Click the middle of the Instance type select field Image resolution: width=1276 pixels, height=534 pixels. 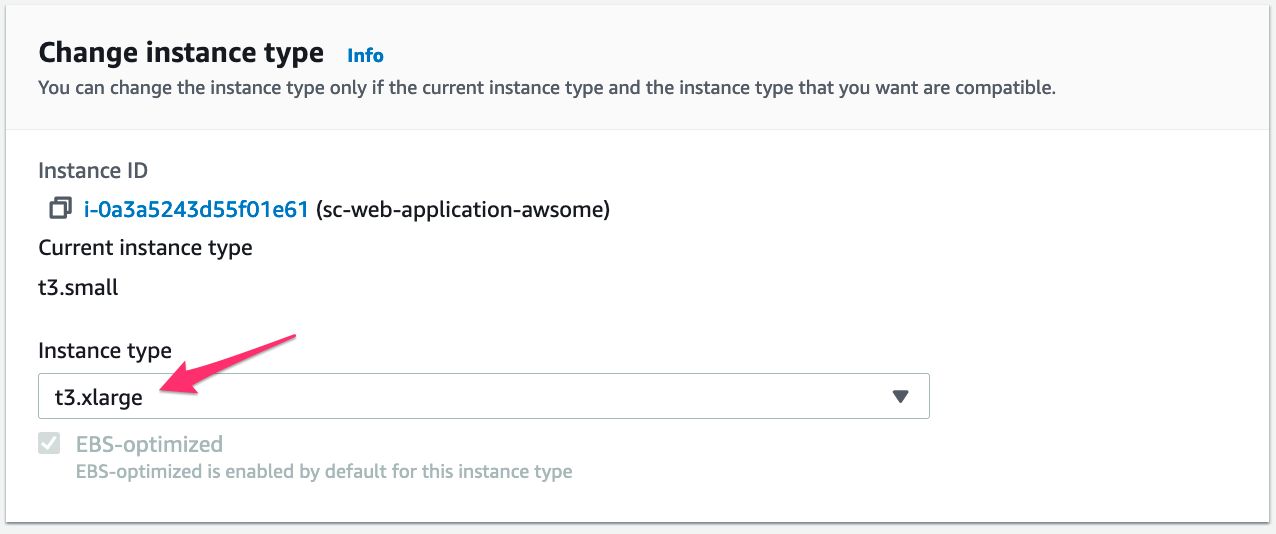(x=483, y=397)
